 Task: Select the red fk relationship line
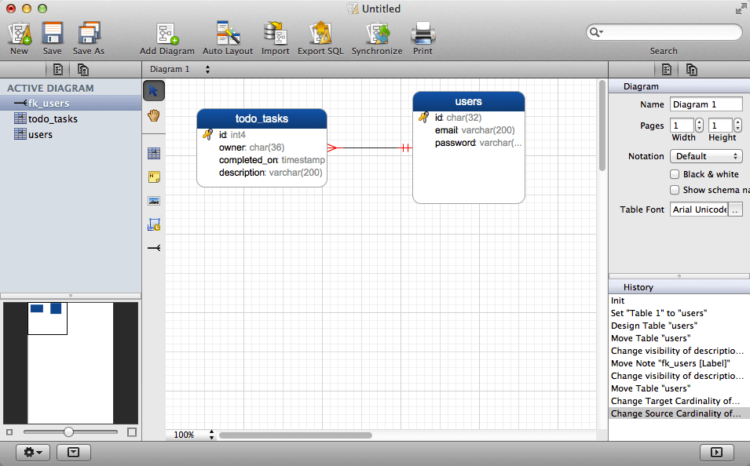click(x=370, y=148)
